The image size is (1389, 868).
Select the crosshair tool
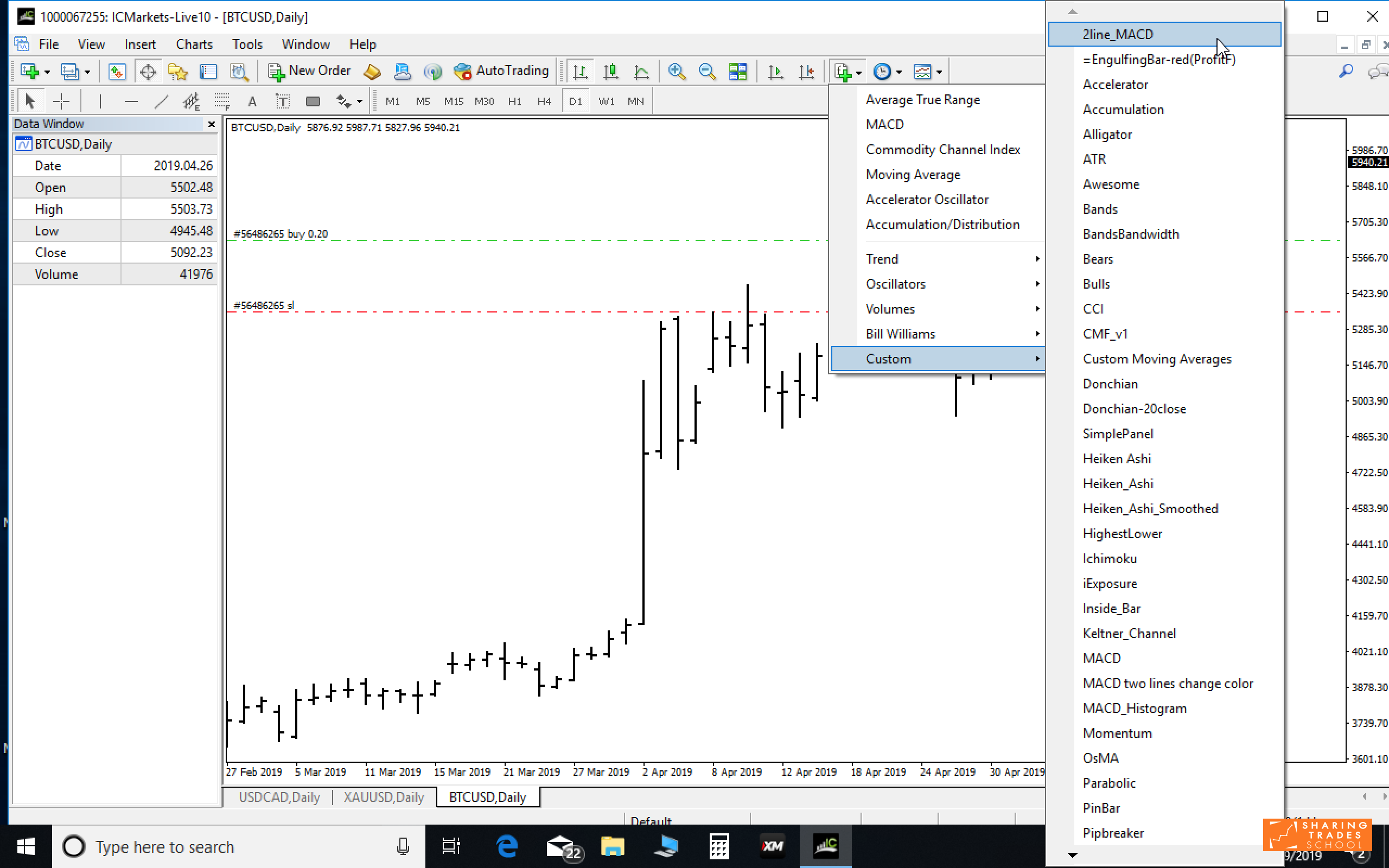coord(61,101)
